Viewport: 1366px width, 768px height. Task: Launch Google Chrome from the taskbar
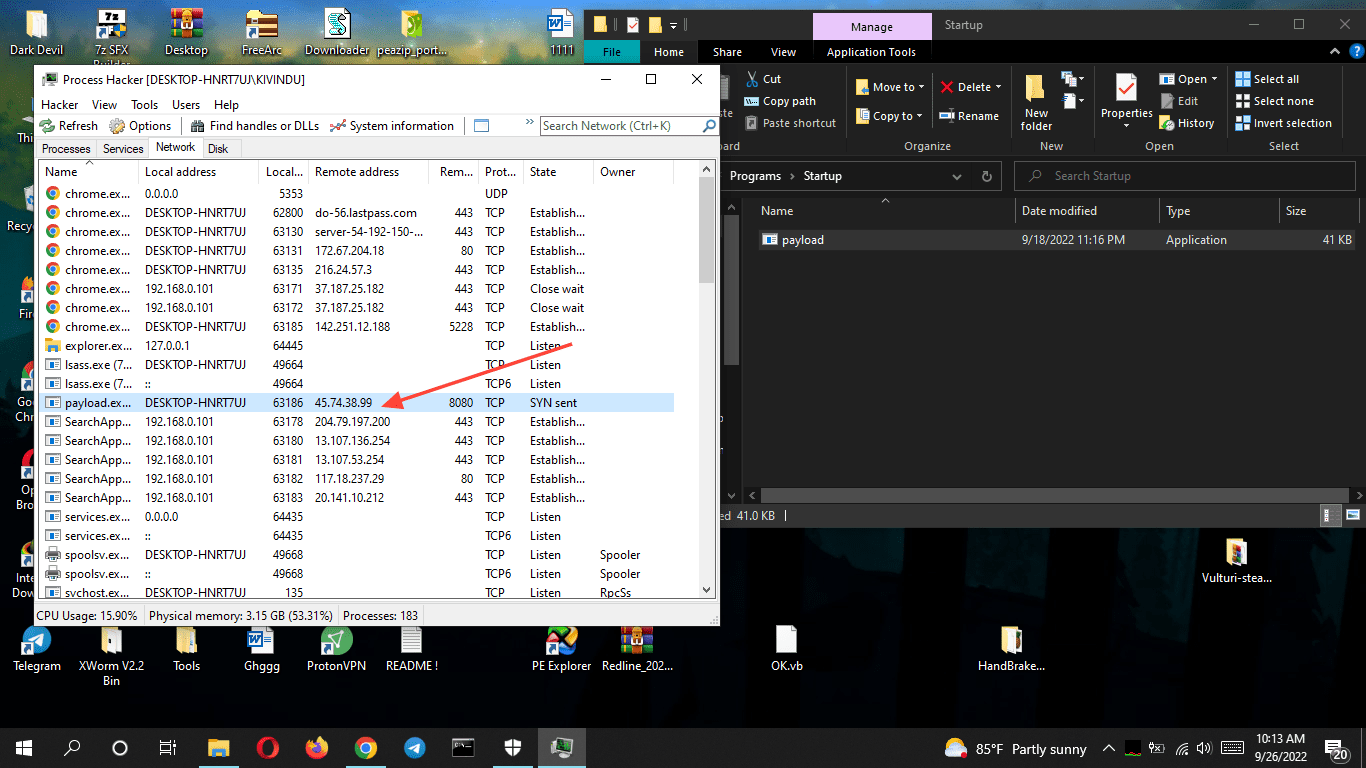365,747
